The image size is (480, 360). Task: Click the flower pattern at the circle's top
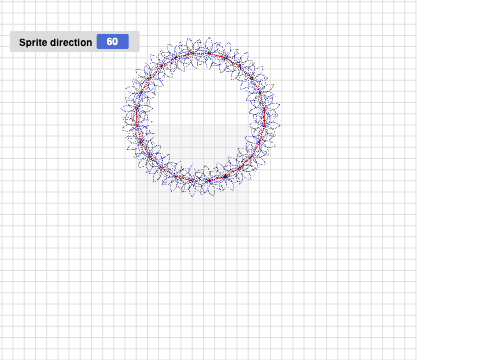(201, 53)
